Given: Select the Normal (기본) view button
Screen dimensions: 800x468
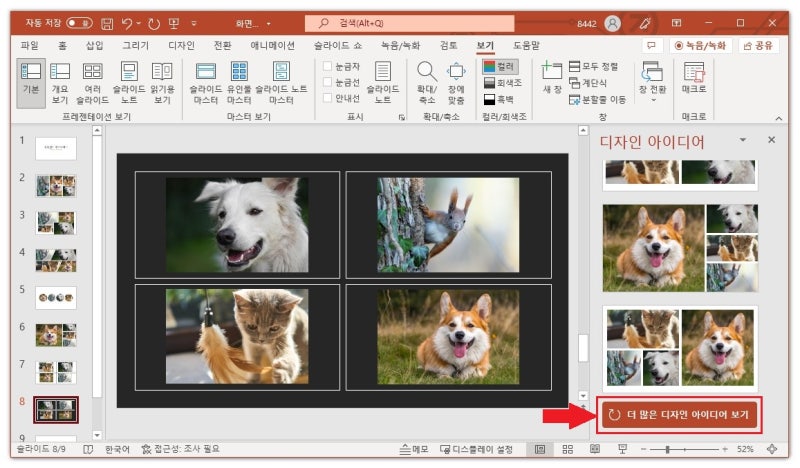Looking at the screenshot, I should tap(31, 83).
